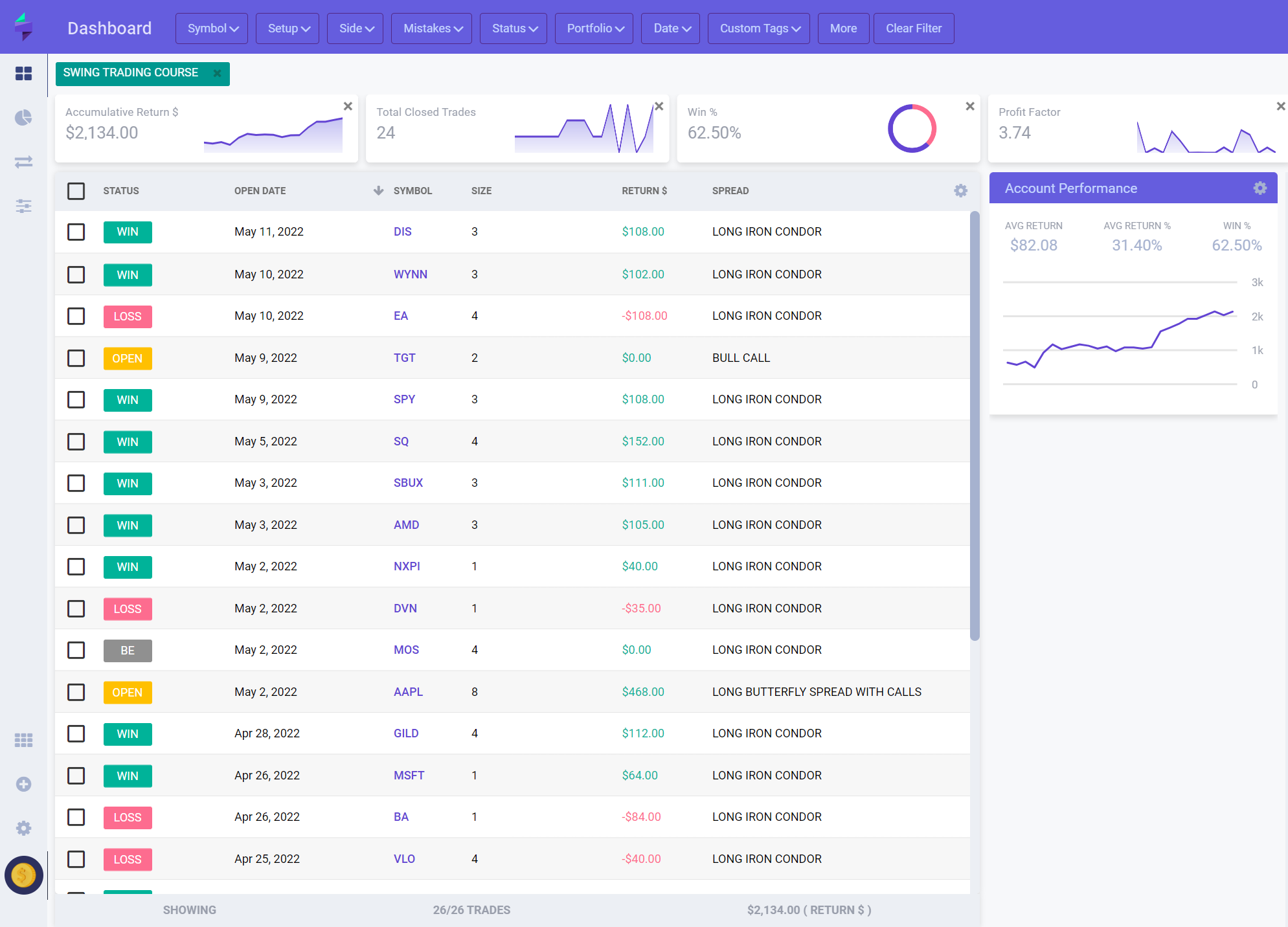1288x927 pixels.
Task: Open the apps grid icon in sidebar
Action: click(x=23, y=740)
